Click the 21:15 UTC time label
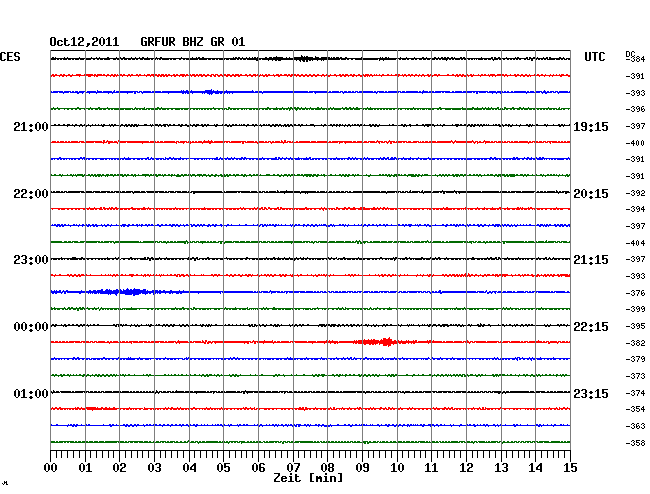The image size is (650, 494). (x=591, y=260)
